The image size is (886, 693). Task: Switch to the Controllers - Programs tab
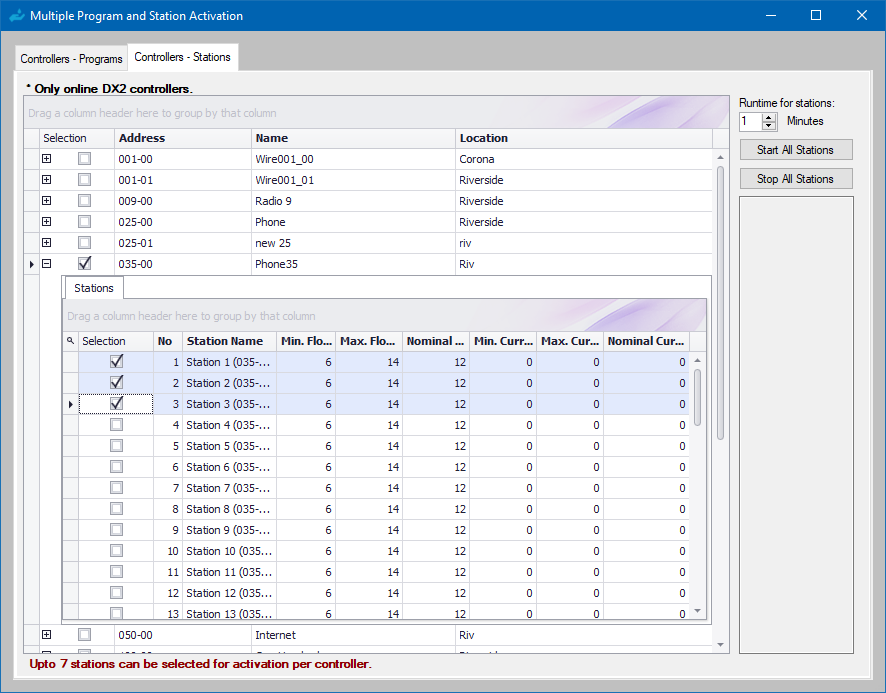[71, 59]
